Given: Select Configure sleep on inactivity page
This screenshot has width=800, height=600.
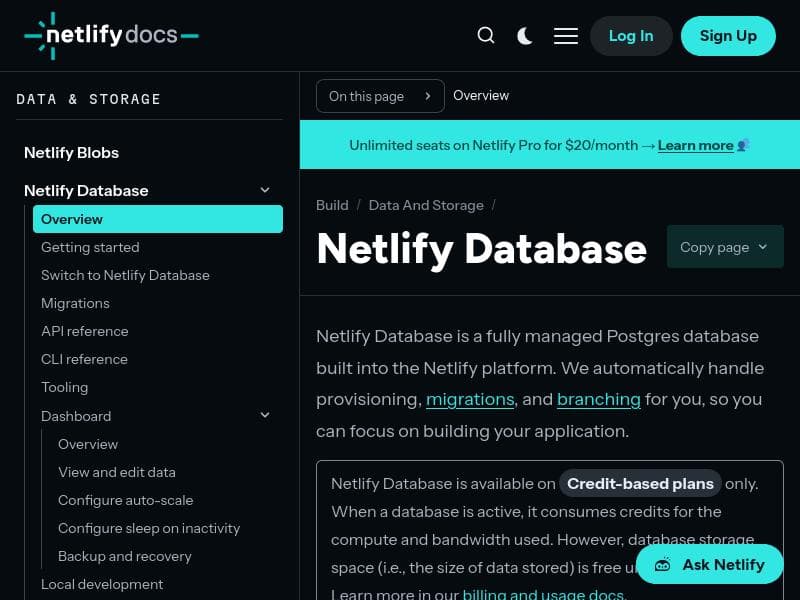Looking at the screenshot, I should pos(149,528).
